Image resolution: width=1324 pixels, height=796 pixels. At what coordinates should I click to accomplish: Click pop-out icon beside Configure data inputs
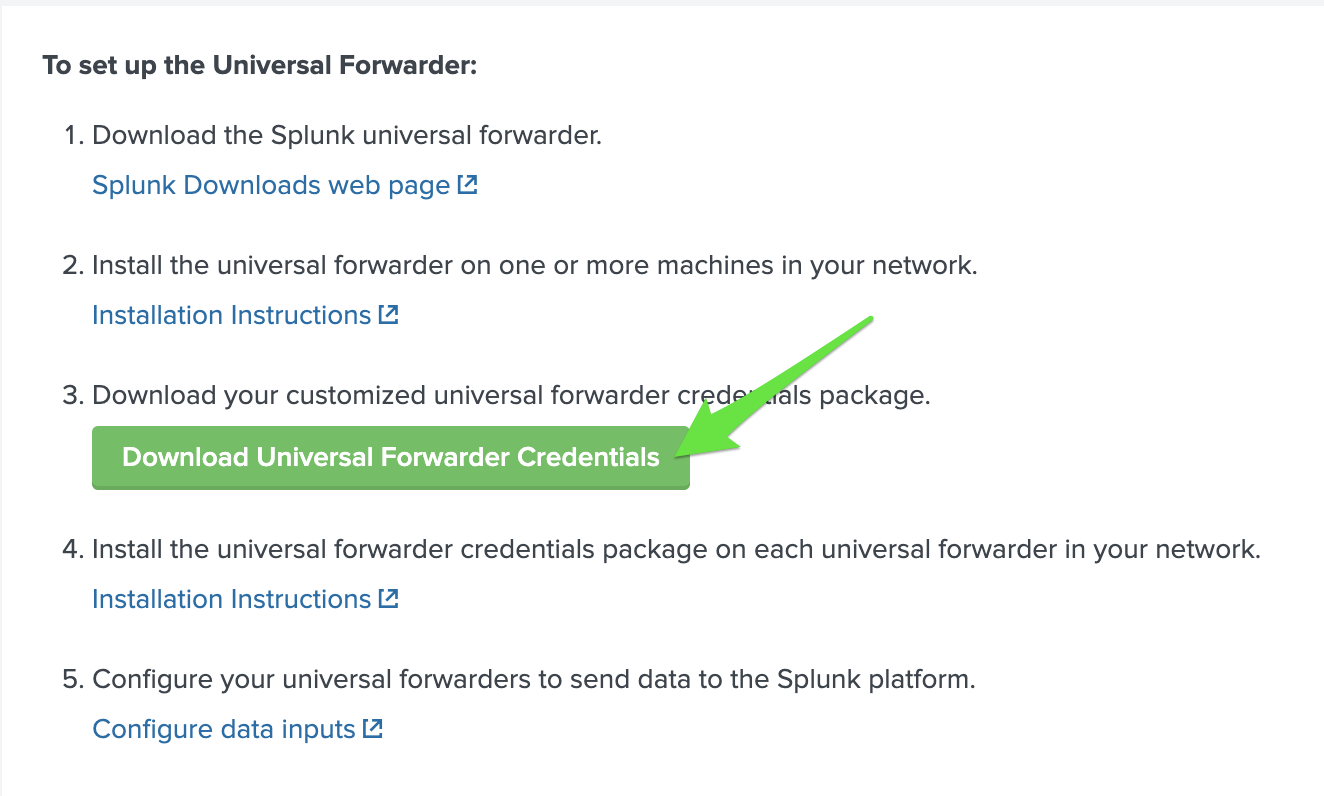(x=373, y=729)
